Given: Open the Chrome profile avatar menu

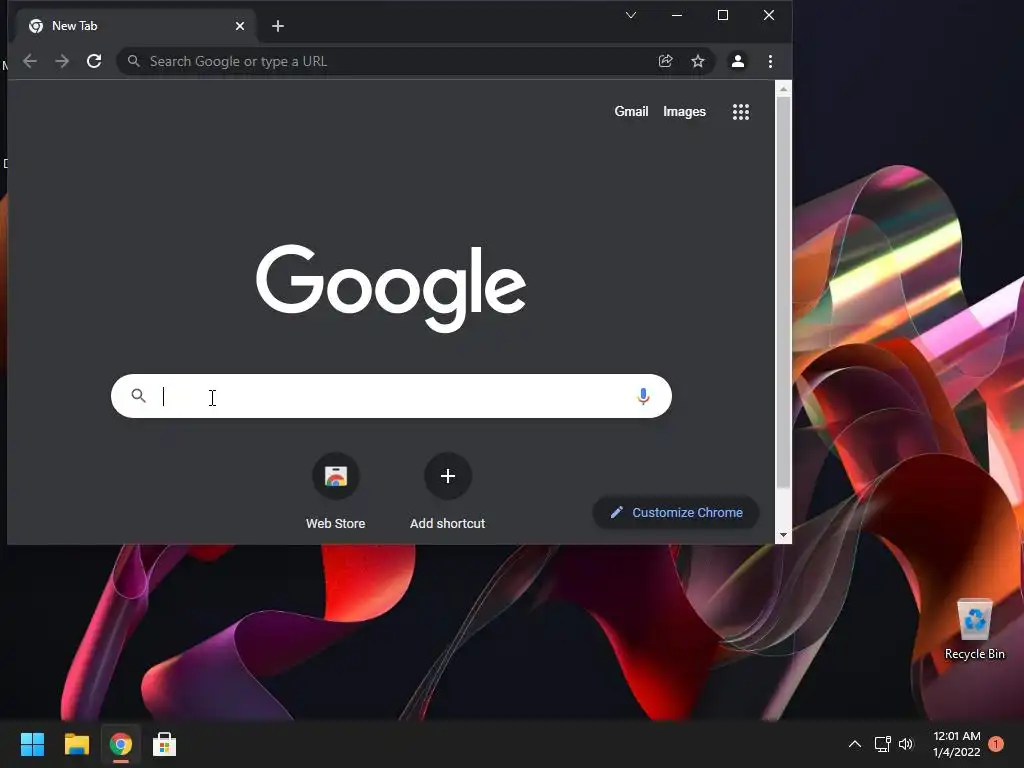Looking at the screenshot, I should tap(738, 61).
